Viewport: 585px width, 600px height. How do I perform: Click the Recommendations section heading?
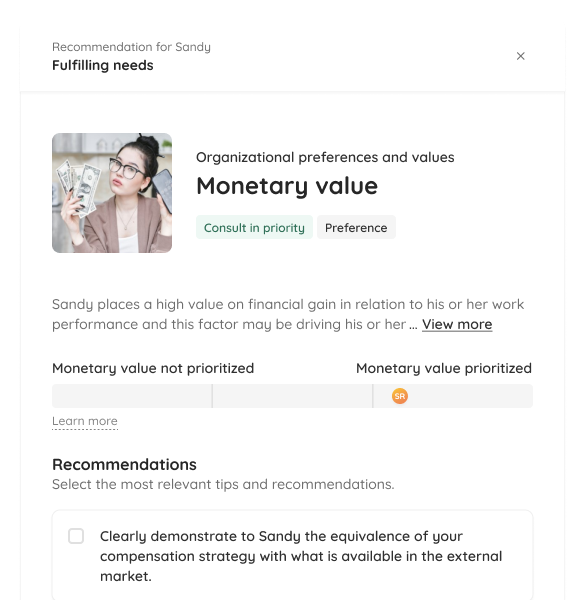click(124, 465)
